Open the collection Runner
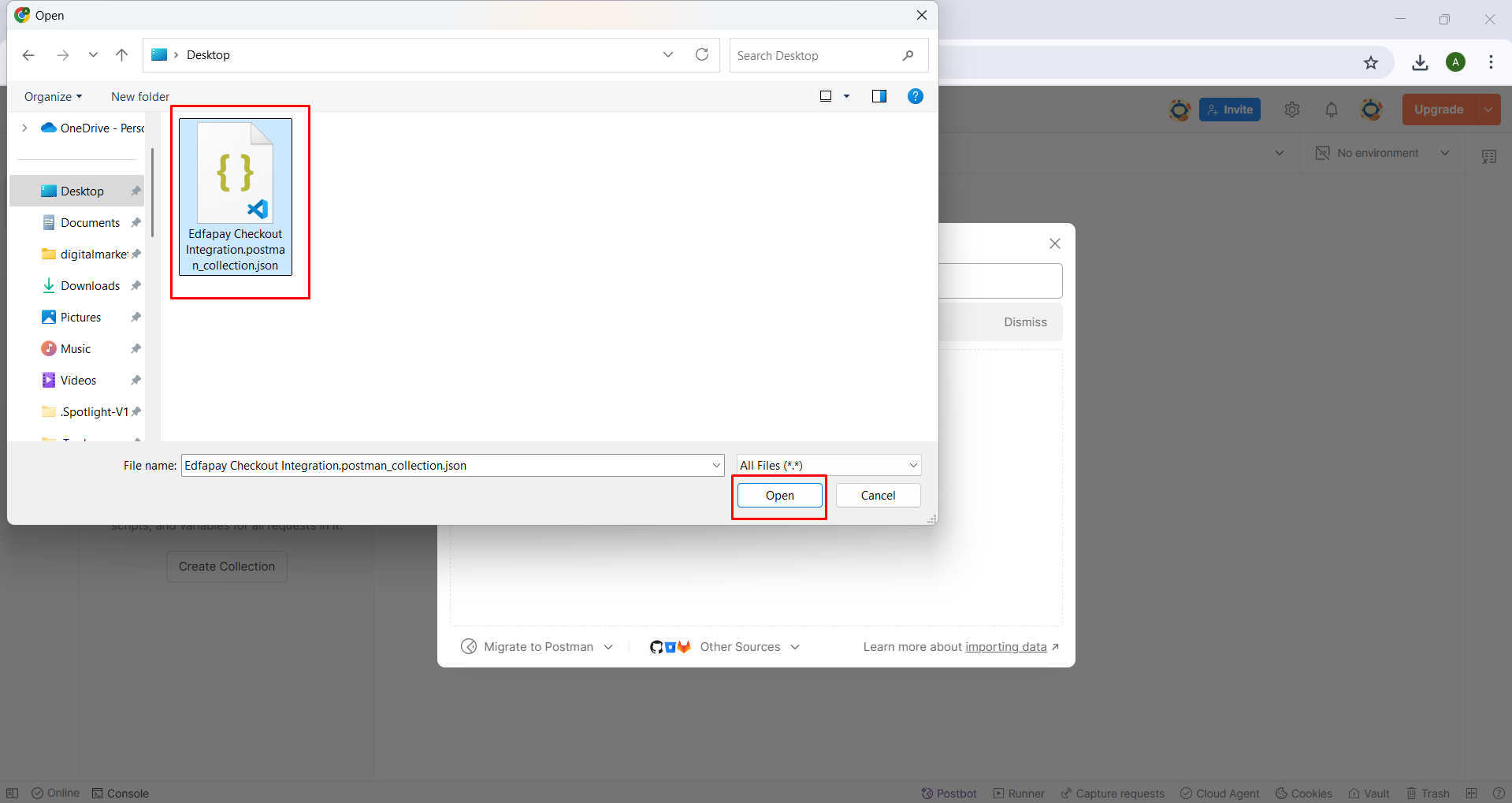Viewport: 1512px width, 803px height. (x=1019, y=794)
